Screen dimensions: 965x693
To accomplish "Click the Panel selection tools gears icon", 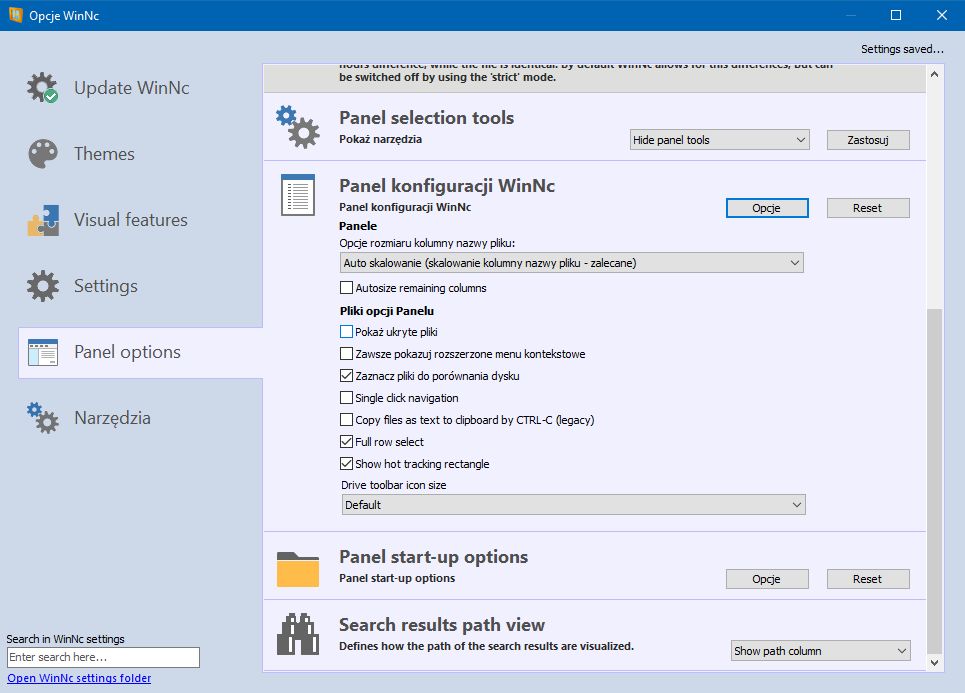I will coord(297,127).
